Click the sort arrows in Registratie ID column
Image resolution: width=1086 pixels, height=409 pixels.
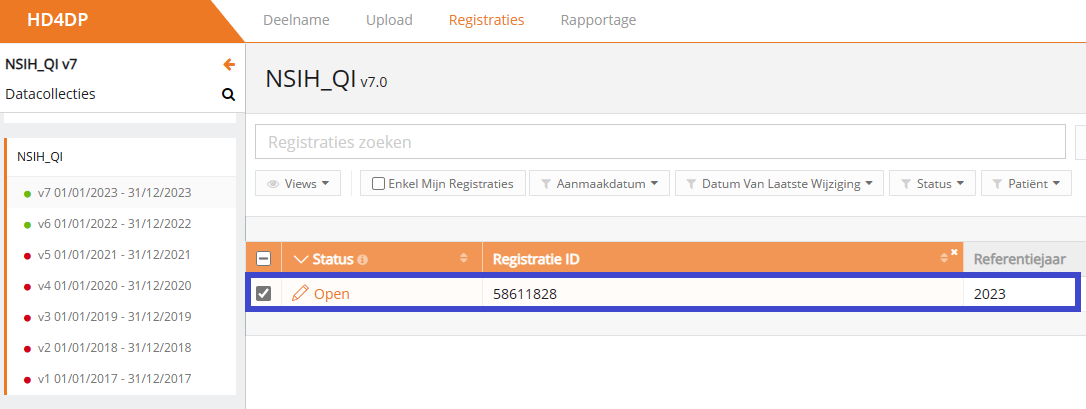tap(945, 260)
